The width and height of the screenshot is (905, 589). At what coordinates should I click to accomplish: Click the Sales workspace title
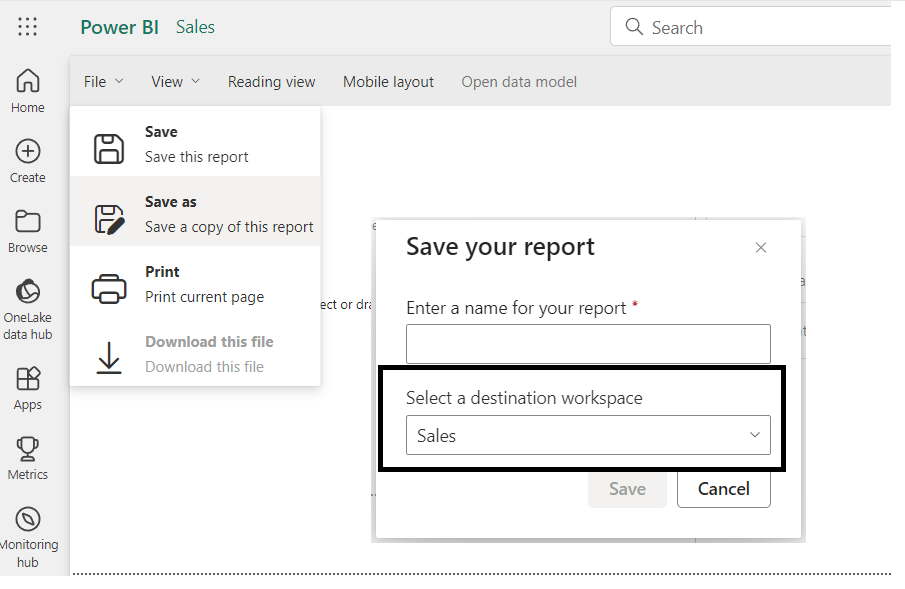[195, 27]
